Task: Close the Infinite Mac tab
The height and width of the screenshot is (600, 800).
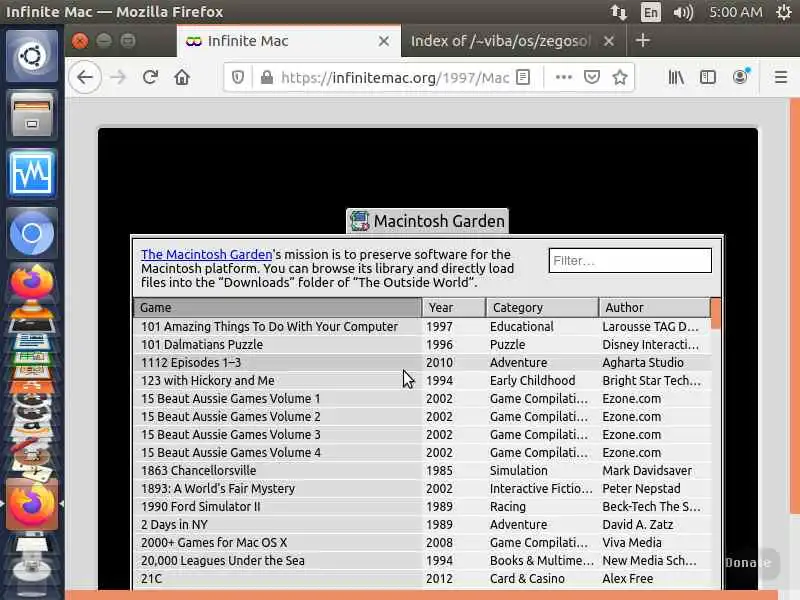Action: click(384, 41)
